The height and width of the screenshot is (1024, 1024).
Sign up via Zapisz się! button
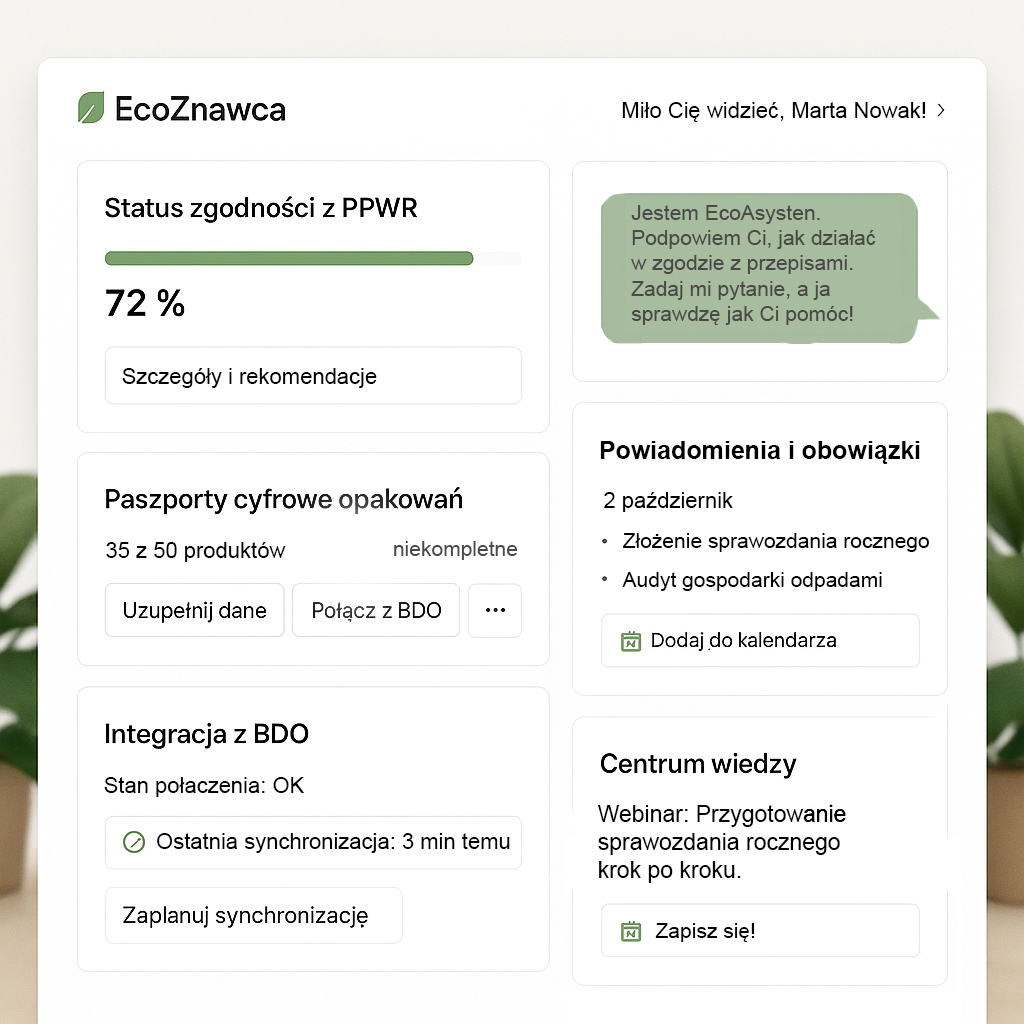coord(760,931)
